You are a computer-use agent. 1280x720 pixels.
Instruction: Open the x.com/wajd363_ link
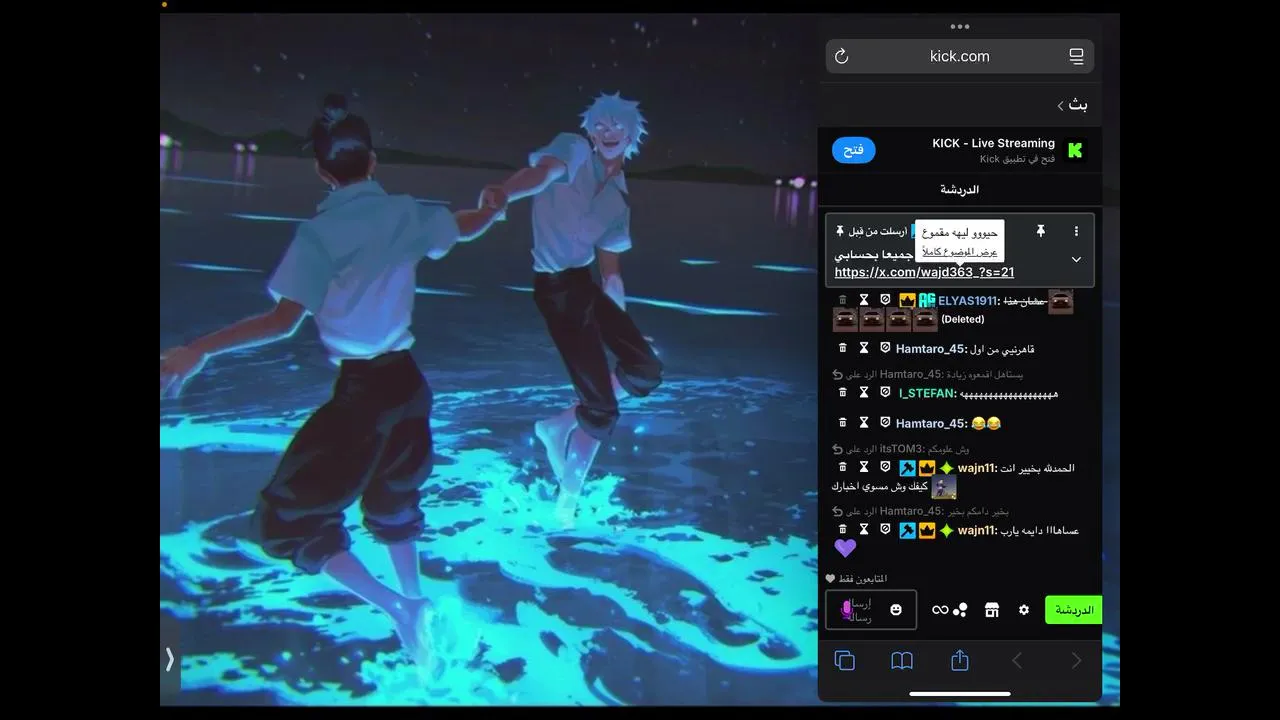point(925,272)
